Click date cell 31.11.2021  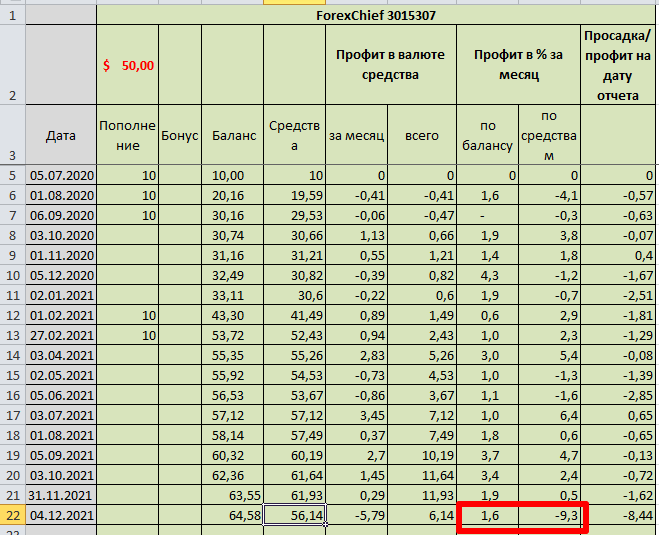pyautogui.click(x=61, y=495)
